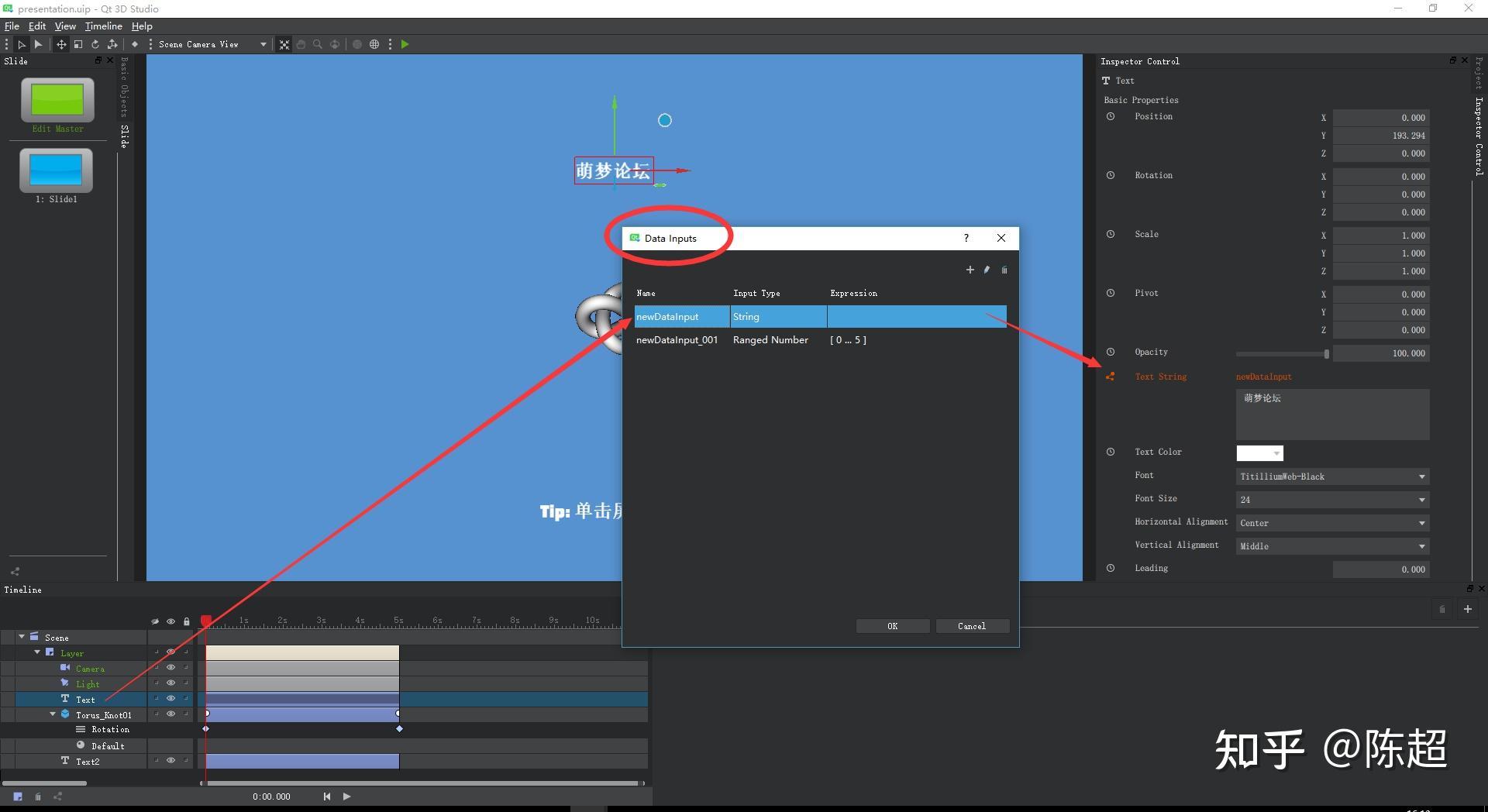Toggle visibility of the Text layer

(170, 699)
